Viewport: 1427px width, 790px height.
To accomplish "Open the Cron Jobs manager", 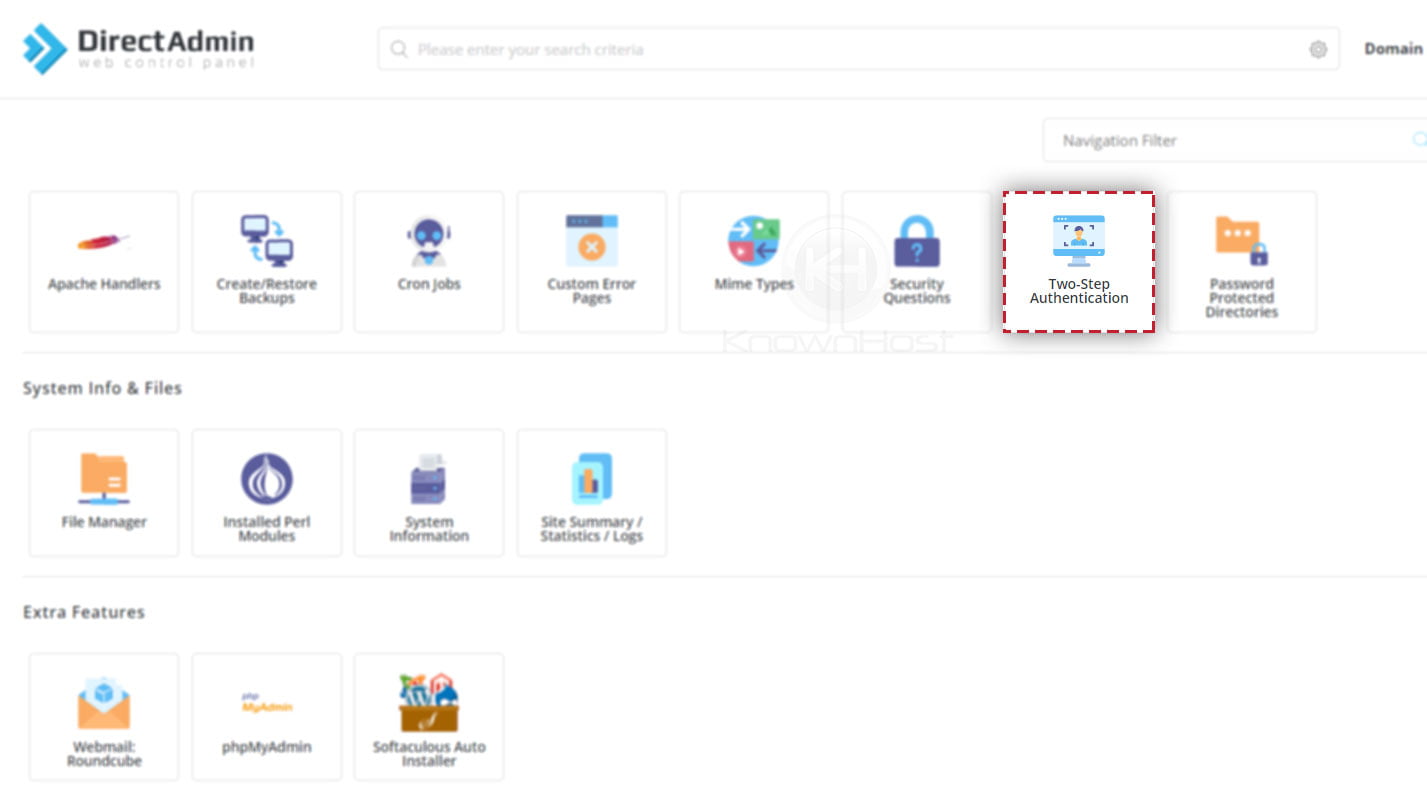I will tap(429, 261).
